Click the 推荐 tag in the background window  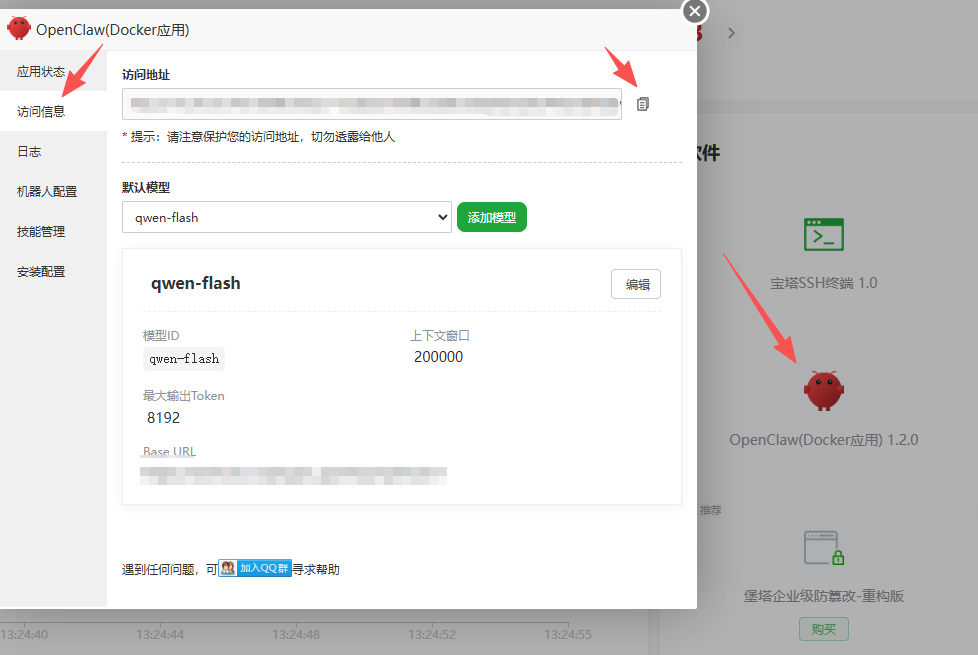click(x=710, y=510)
